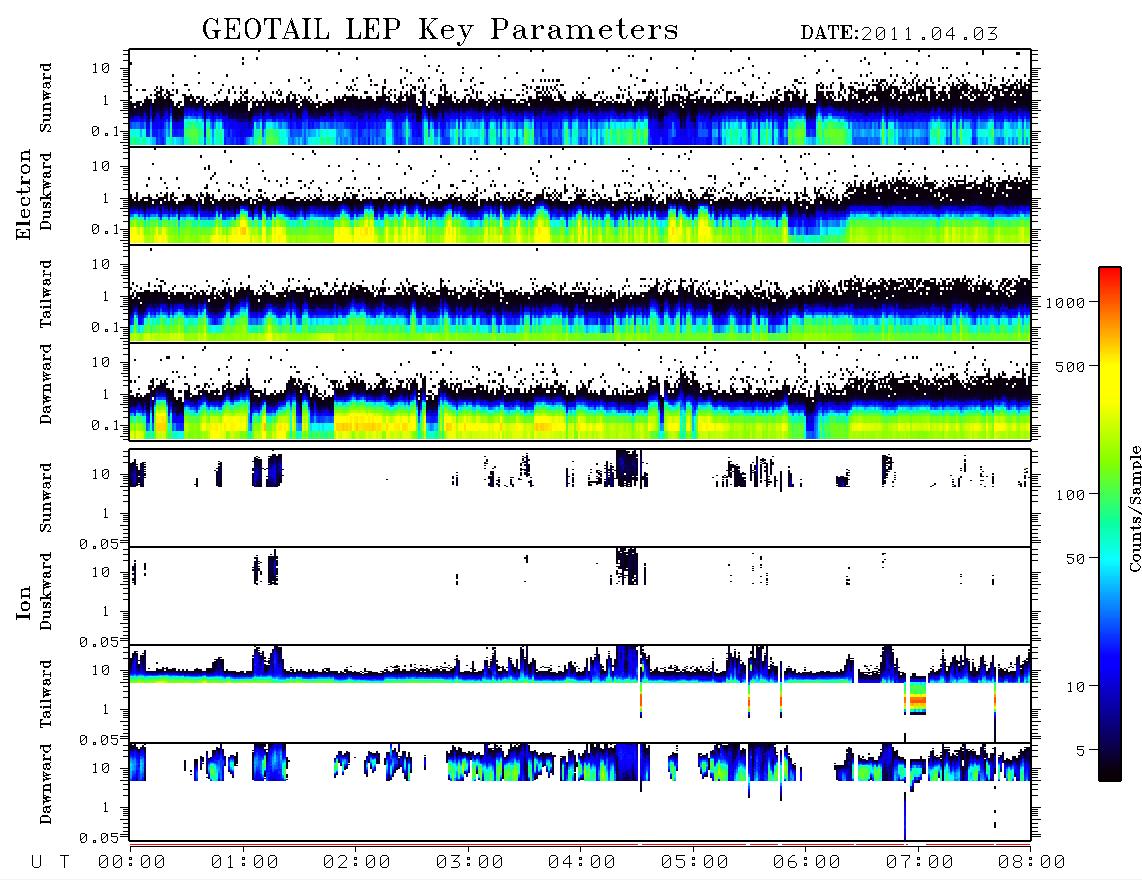Click the 01:00 time tick label
This screenshot has height=880, width=1142.
(245, 862)
